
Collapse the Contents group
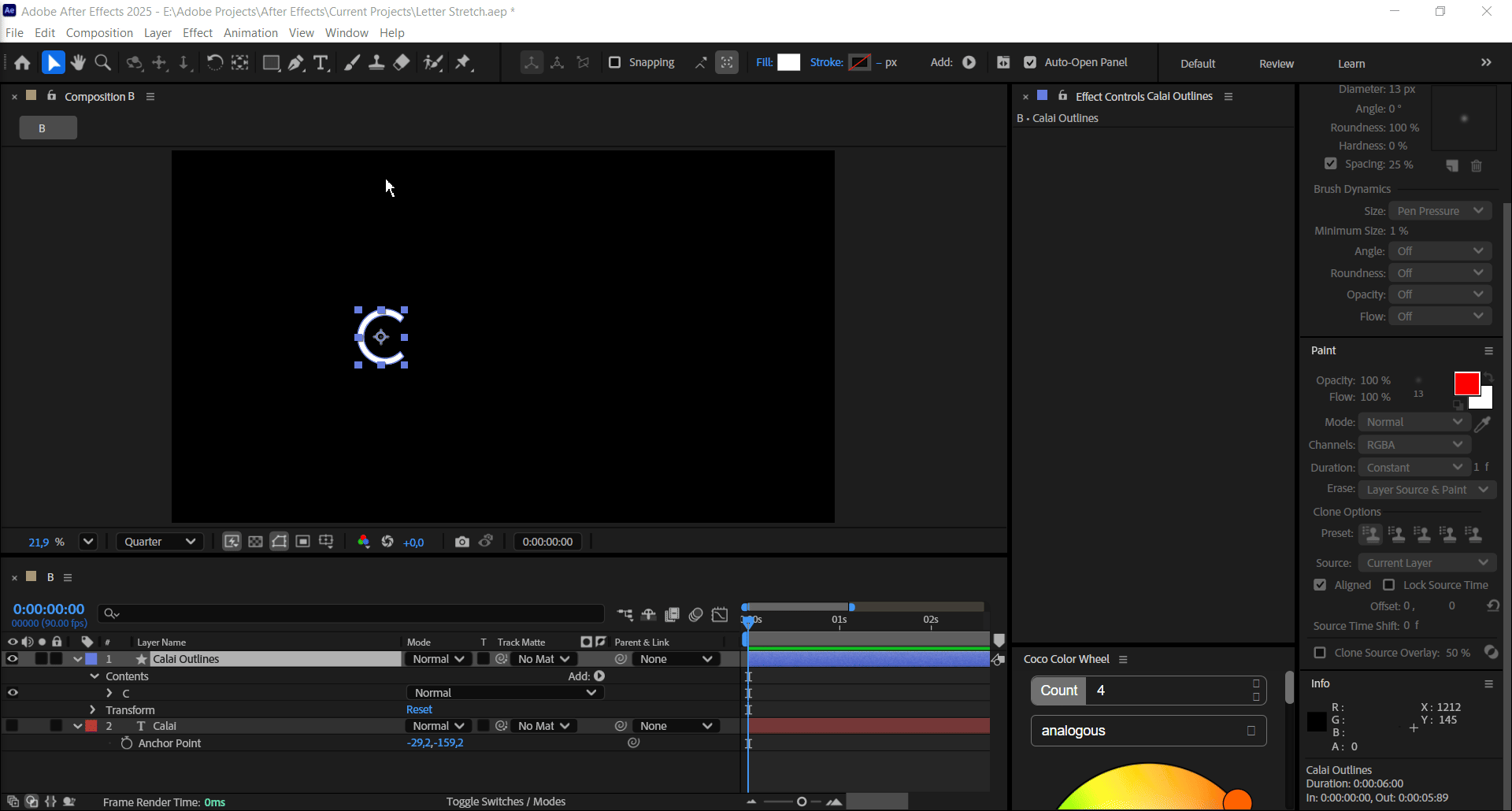[94, 676]
